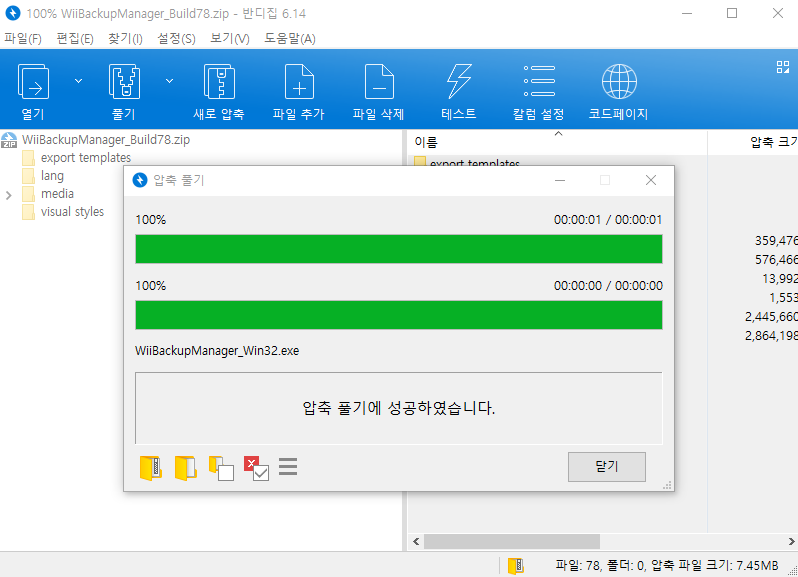Image resolution: width=798 pixels, height=577 pixels.
Task: Click the view layout grid icon in toolbar corner
Action: coord(783,67)
